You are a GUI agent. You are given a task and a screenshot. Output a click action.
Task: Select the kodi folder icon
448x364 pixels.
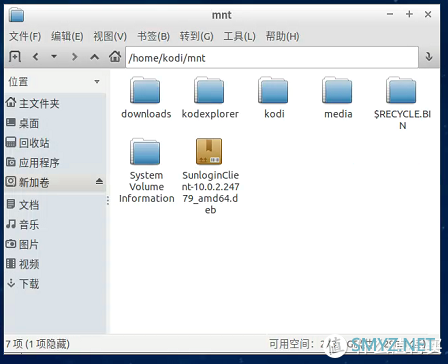pos(273,90)
